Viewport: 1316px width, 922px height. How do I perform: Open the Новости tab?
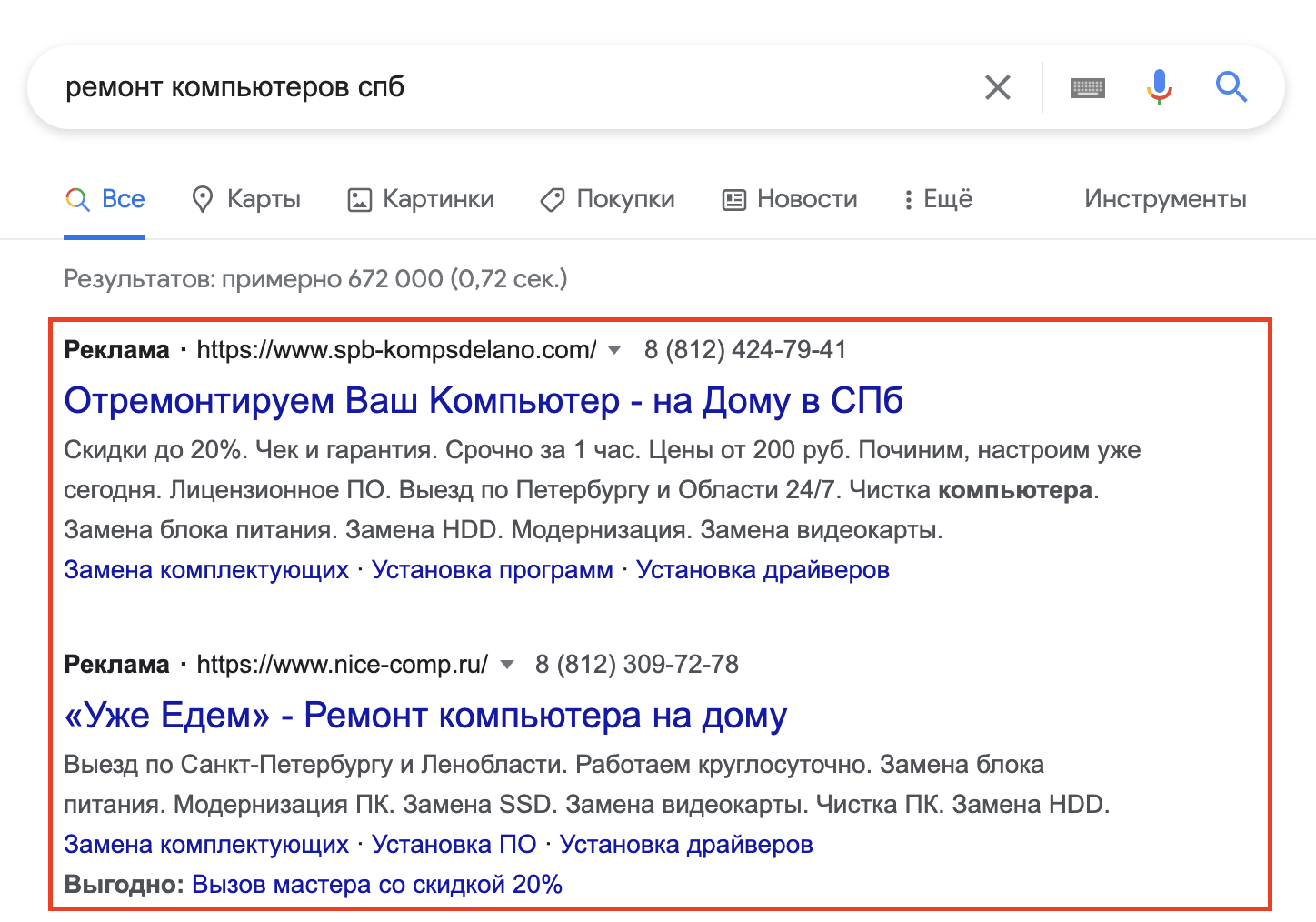[x=790, y=199]
